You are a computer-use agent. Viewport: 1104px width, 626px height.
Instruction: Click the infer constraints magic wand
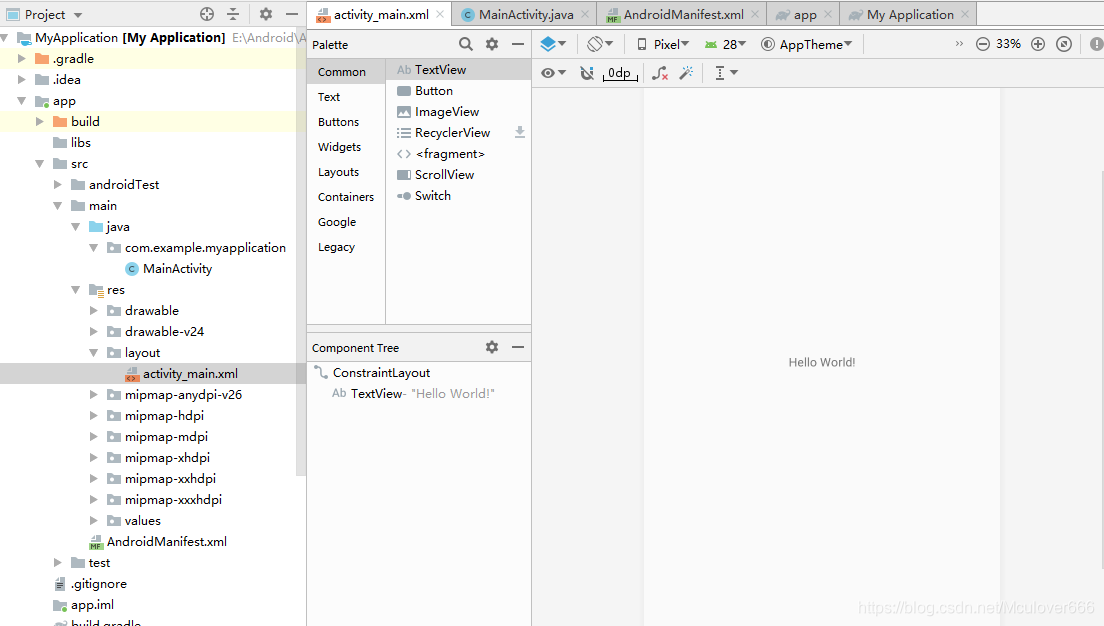click(686, 73)
